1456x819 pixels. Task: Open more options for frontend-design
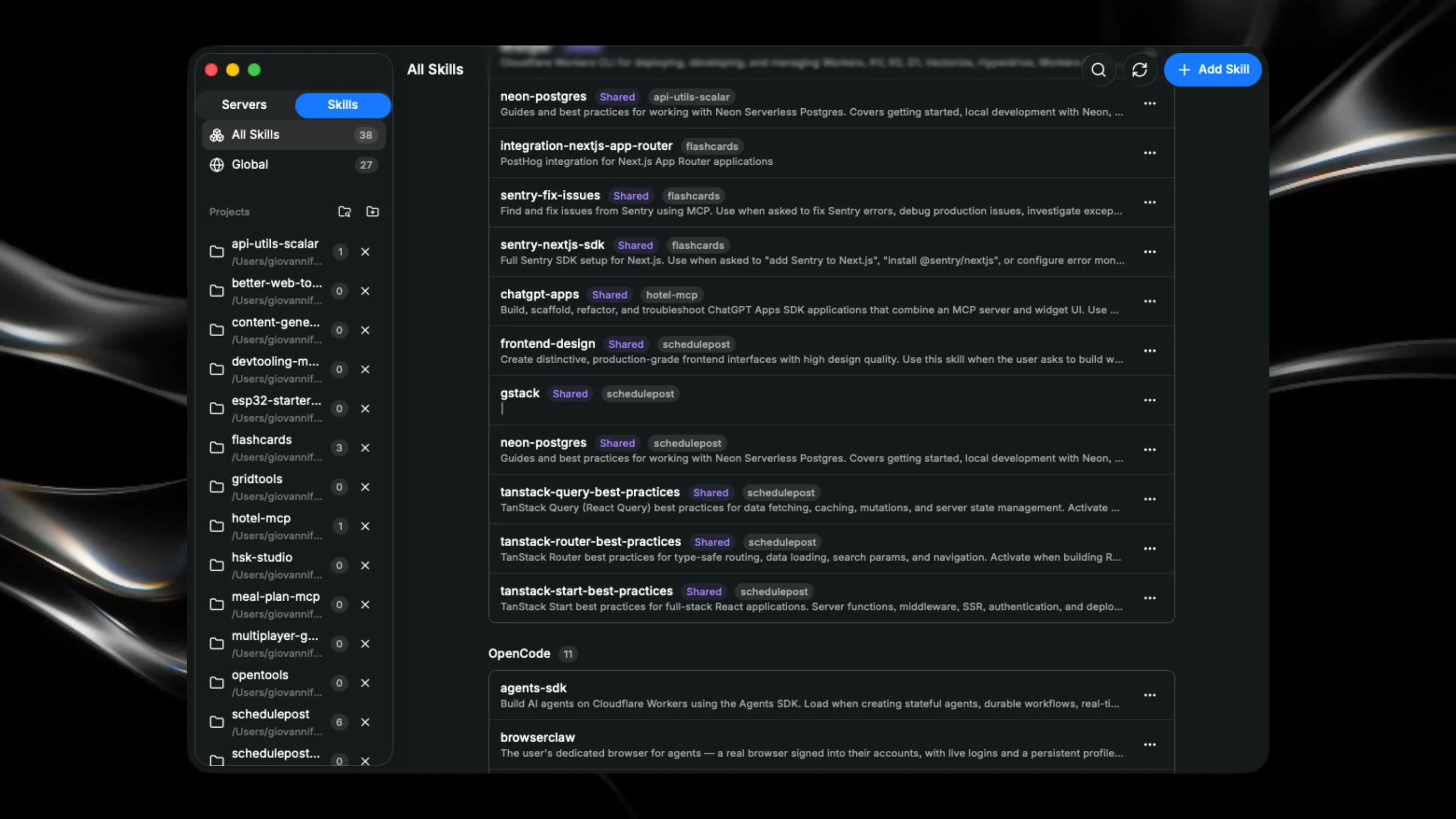tap(1150, 351)
